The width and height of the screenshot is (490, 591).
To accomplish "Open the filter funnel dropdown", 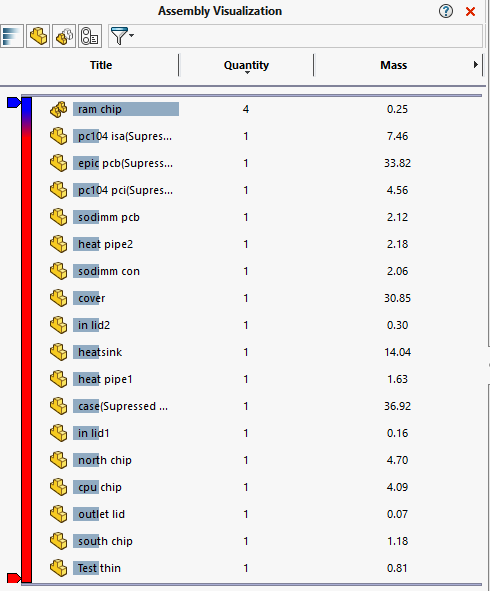I will 122,36.
